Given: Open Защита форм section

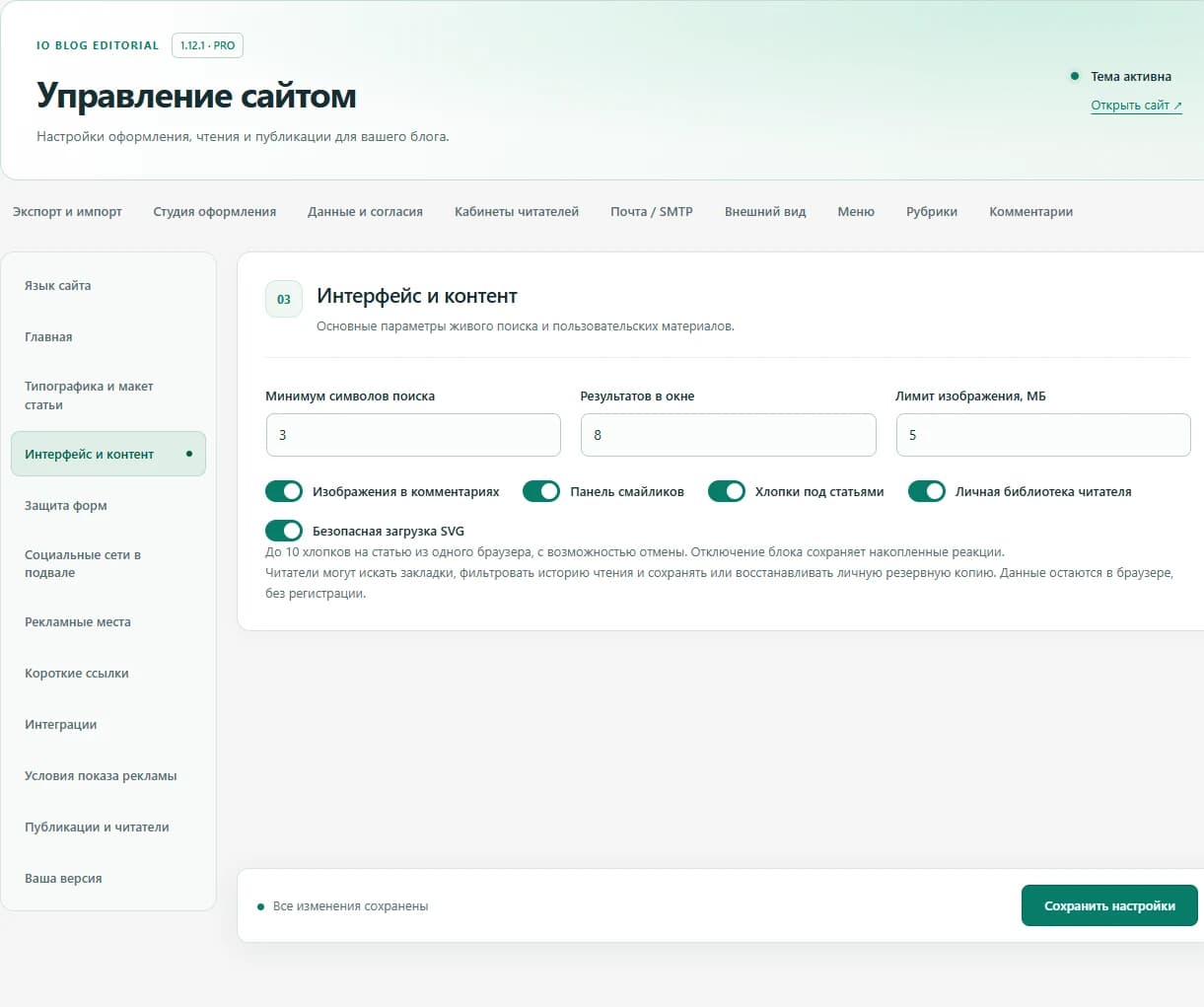Looking at the screenshot, I should point(108,505).
